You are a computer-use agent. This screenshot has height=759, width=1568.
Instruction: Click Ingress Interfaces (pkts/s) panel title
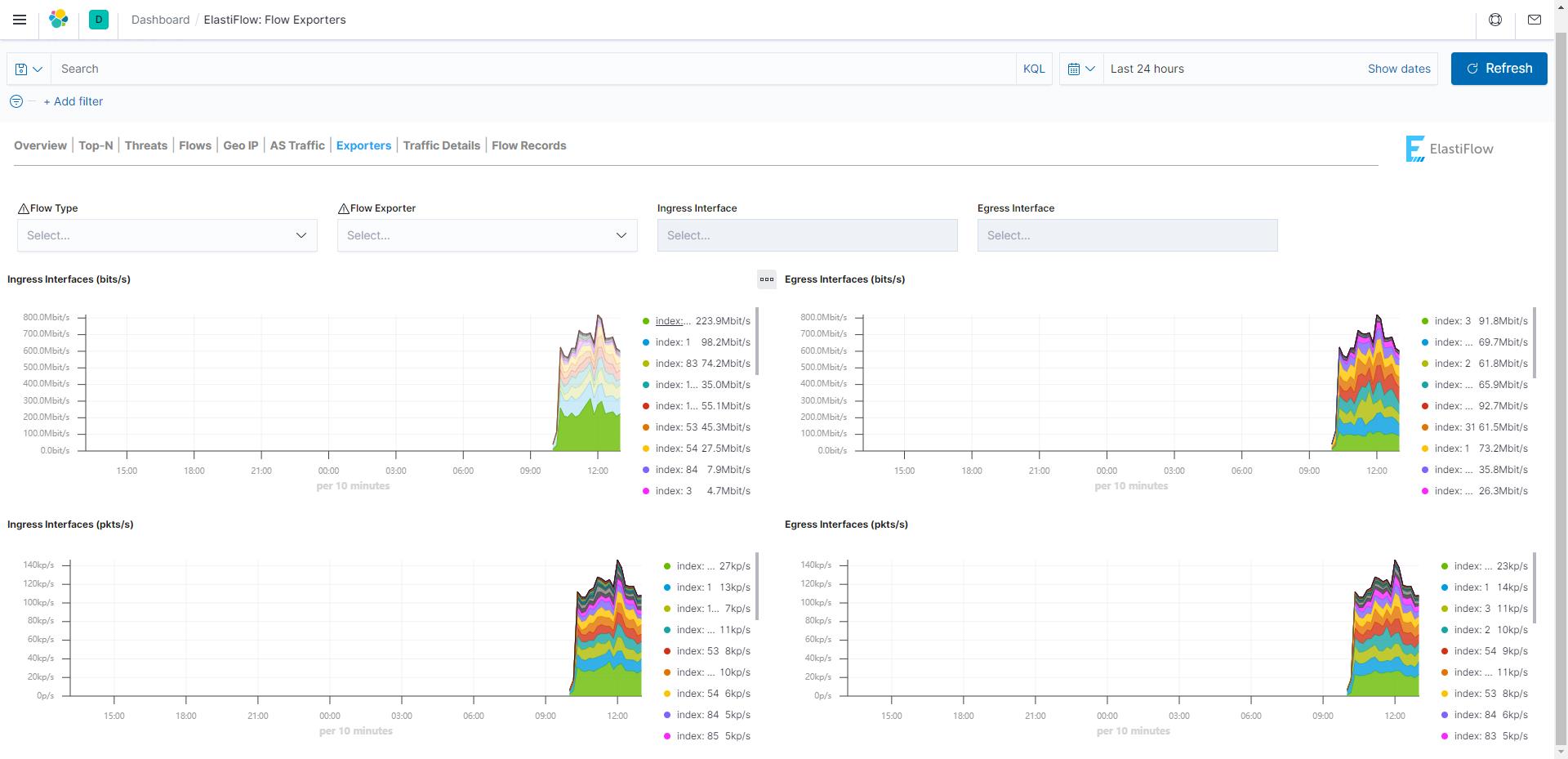(70, 525)
